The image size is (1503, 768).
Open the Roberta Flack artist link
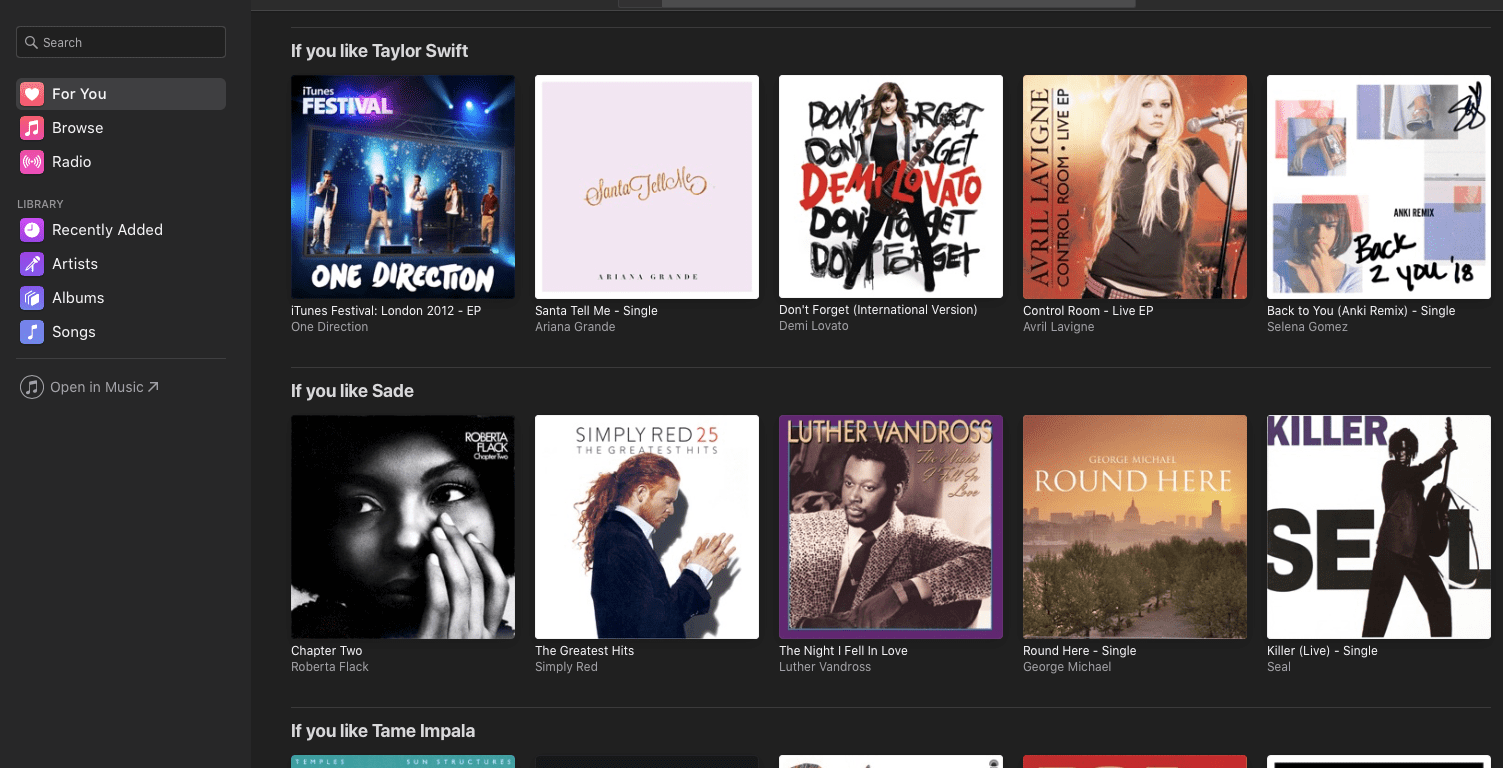330,667
